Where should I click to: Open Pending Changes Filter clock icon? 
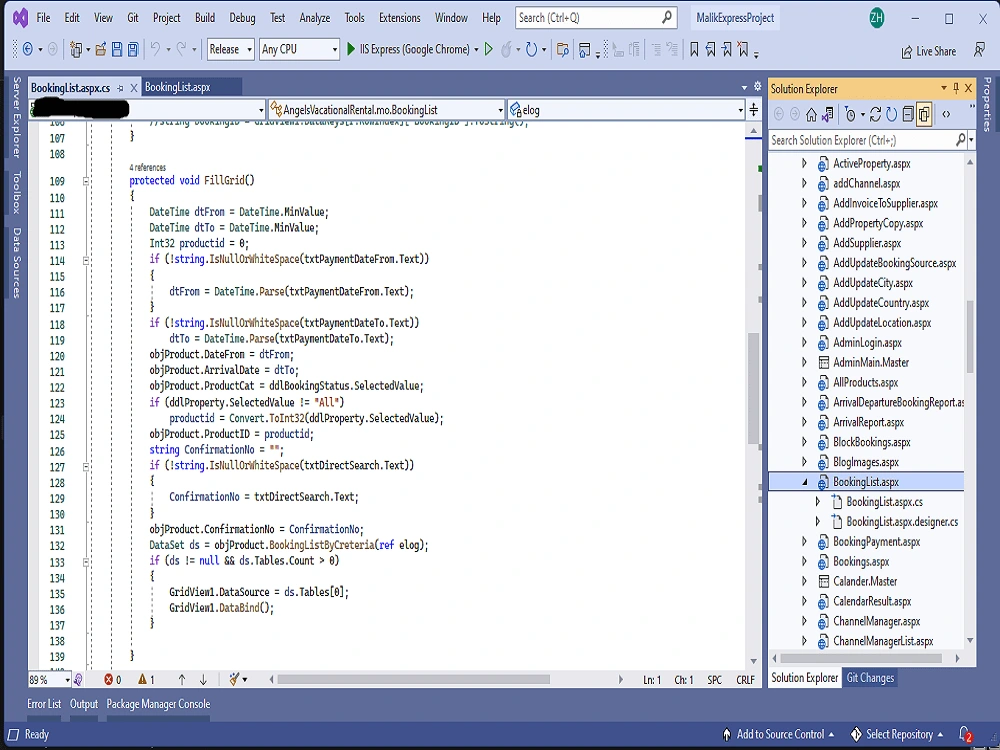point(850,115)
